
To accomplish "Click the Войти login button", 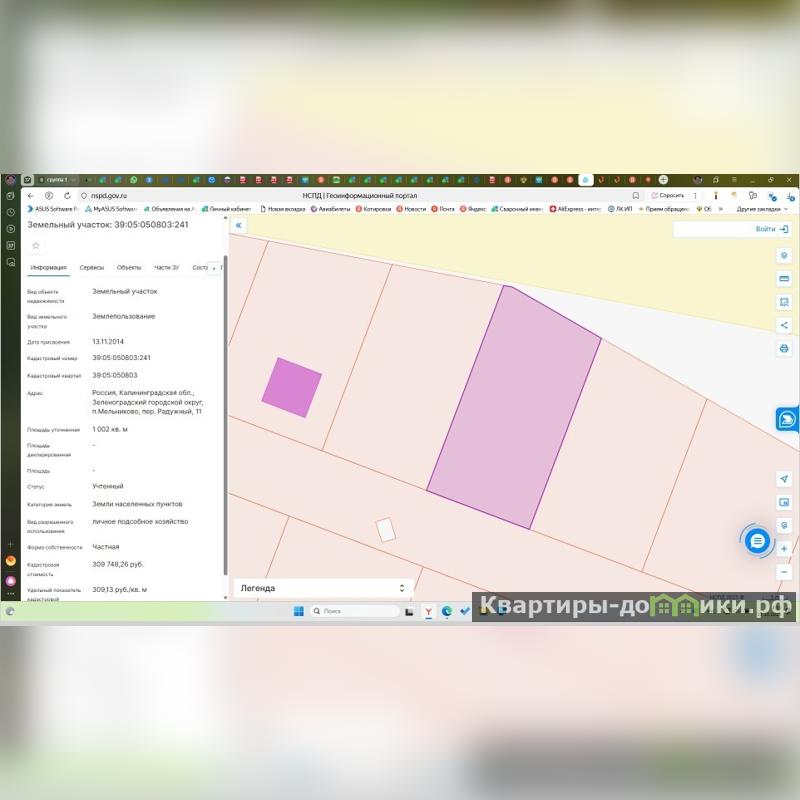I will click(x=770, y=229).
